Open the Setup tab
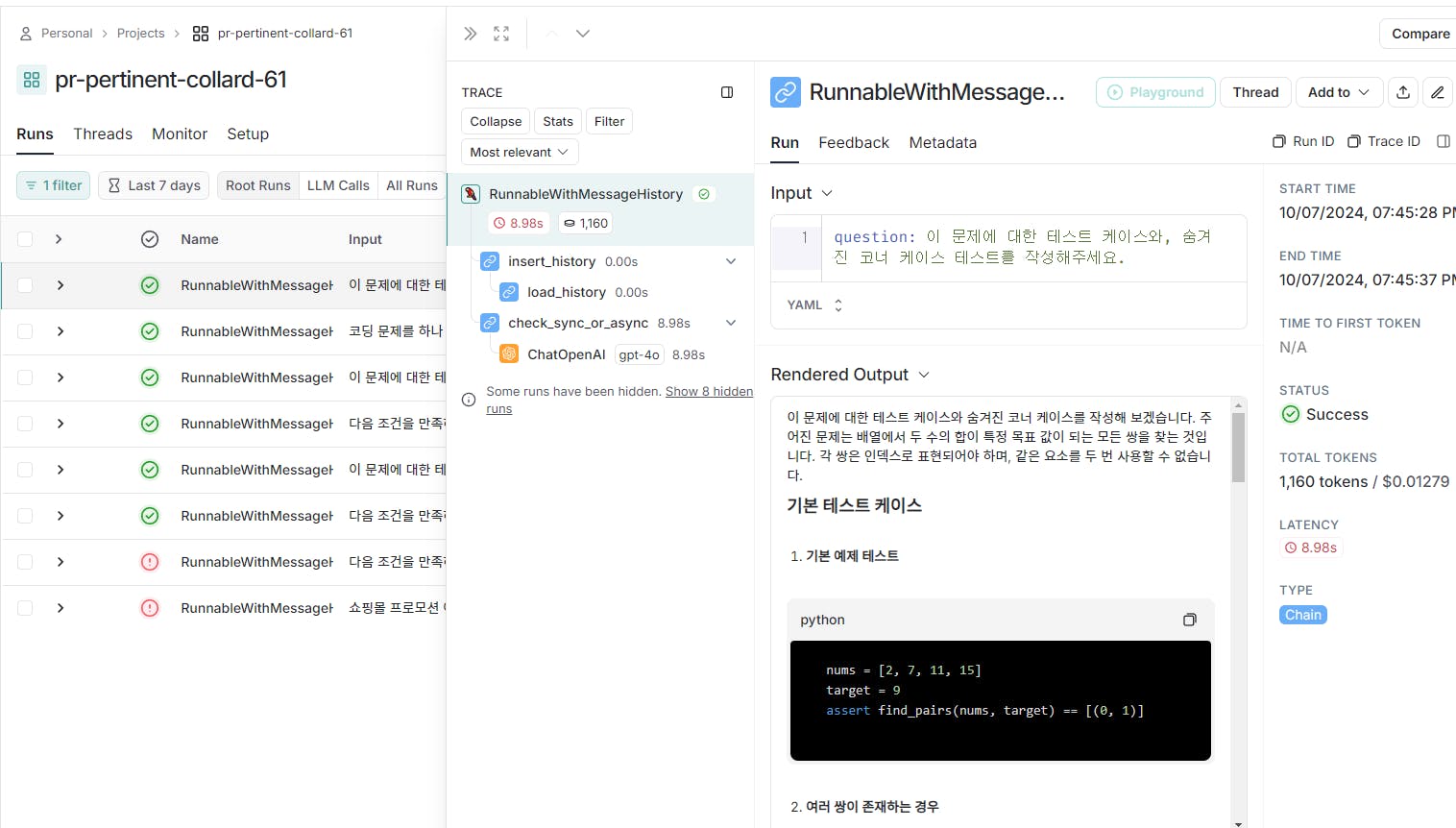This screenshot has width=1456, height=828. (248, 134)
